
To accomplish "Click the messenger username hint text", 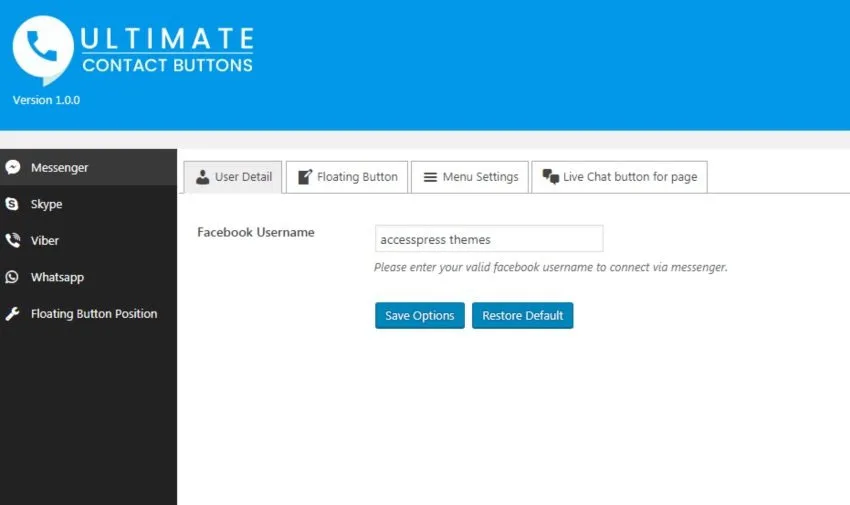I will point(551,267).
